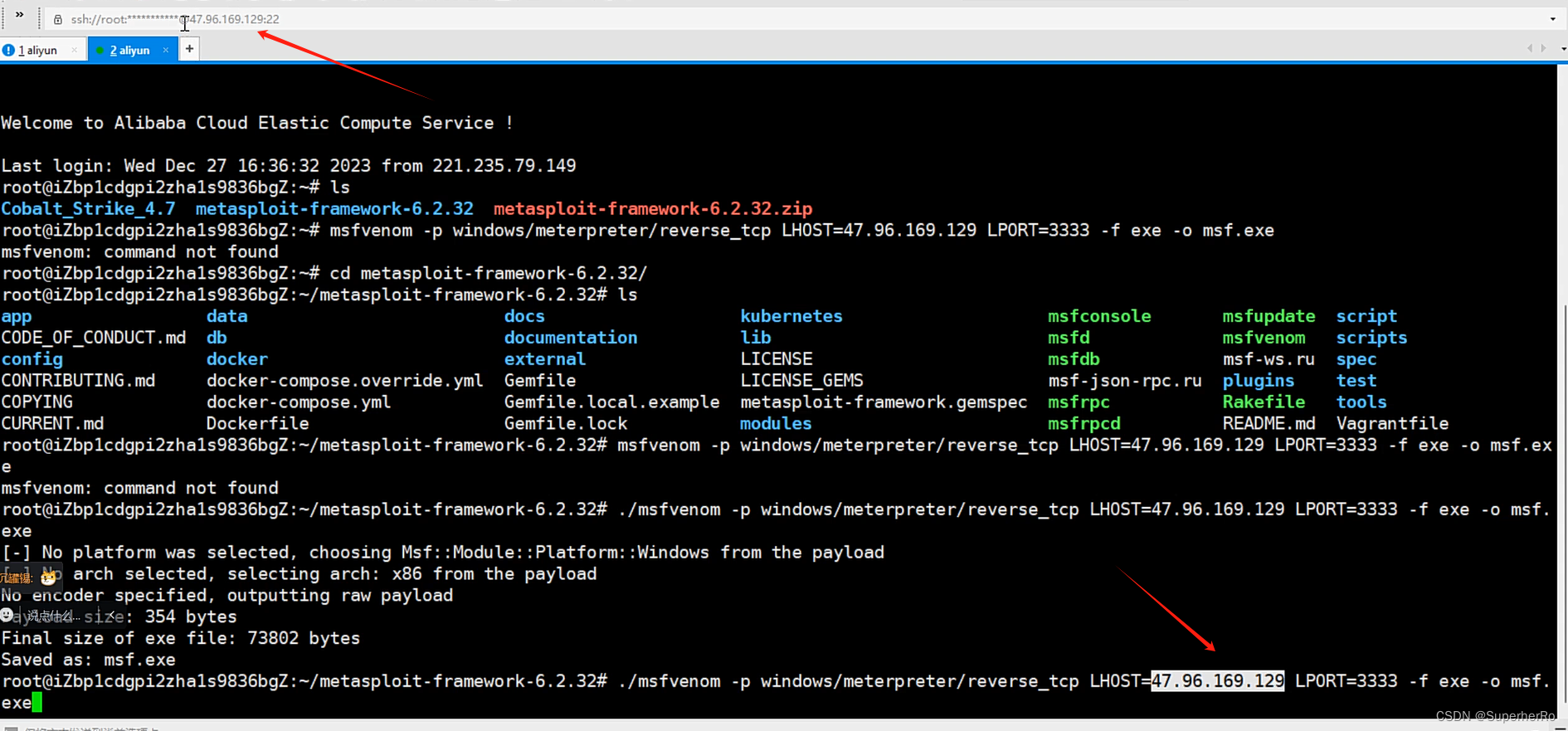The image size is (1568, 731).
Task: Click the Gemfile.lock entry
Action: pos(566,424)
